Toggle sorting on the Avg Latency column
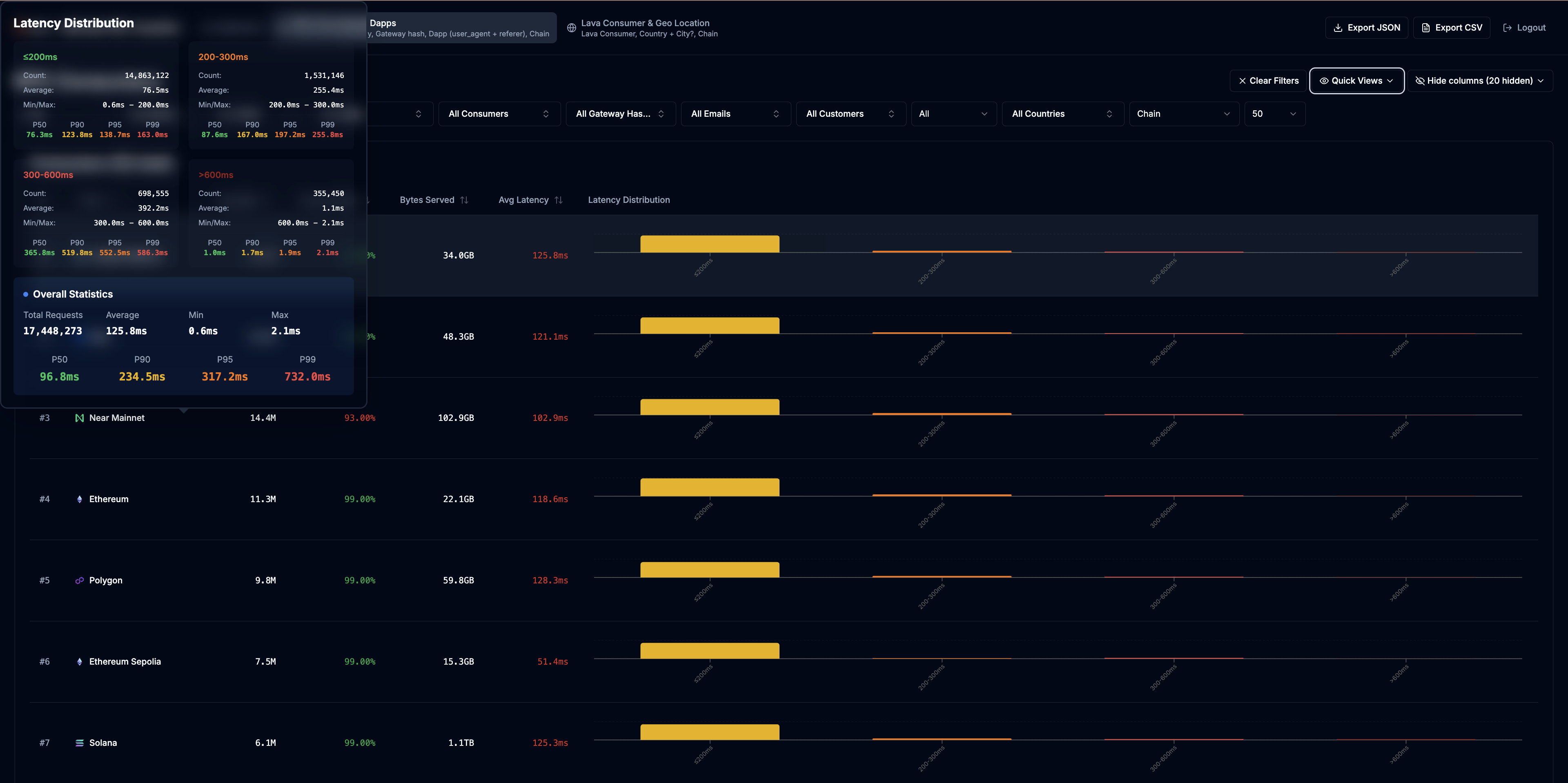Viewport: 1568px width, 783px height. 558,200
